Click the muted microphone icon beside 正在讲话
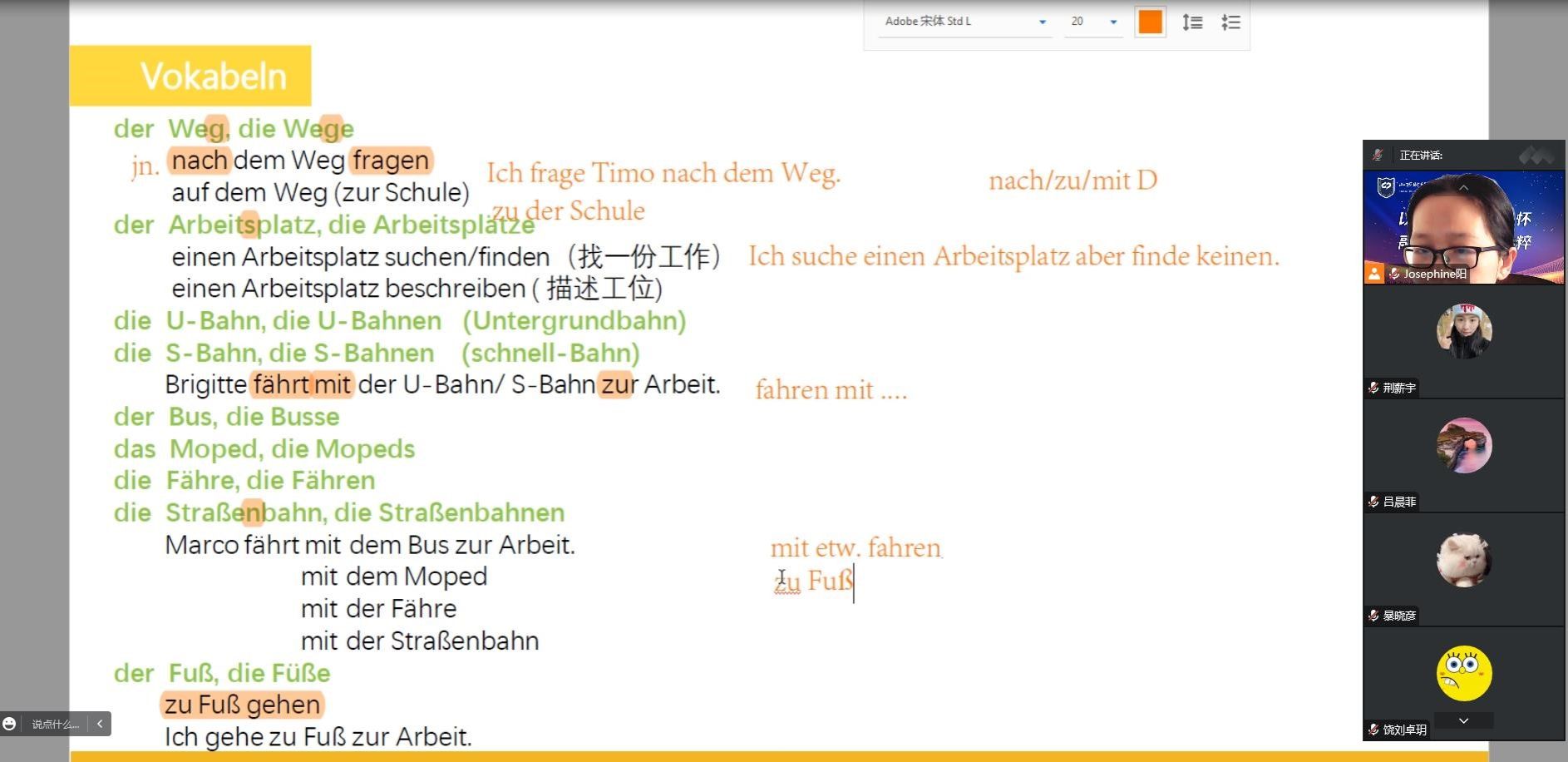Viewport: 1568px width, 762px height. point(1378,156)
